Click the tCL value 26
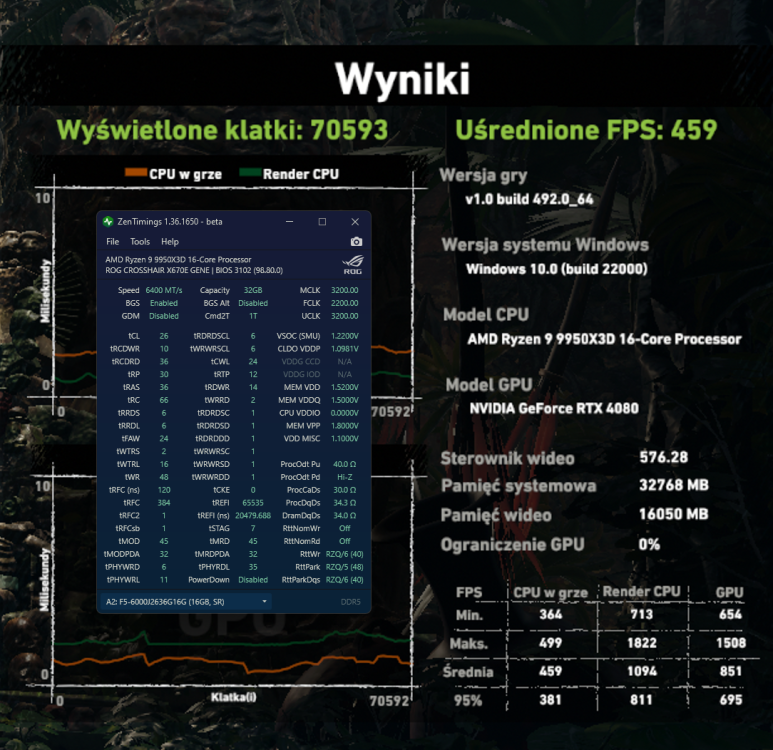The image size is (773, 750). coord(164,336)
